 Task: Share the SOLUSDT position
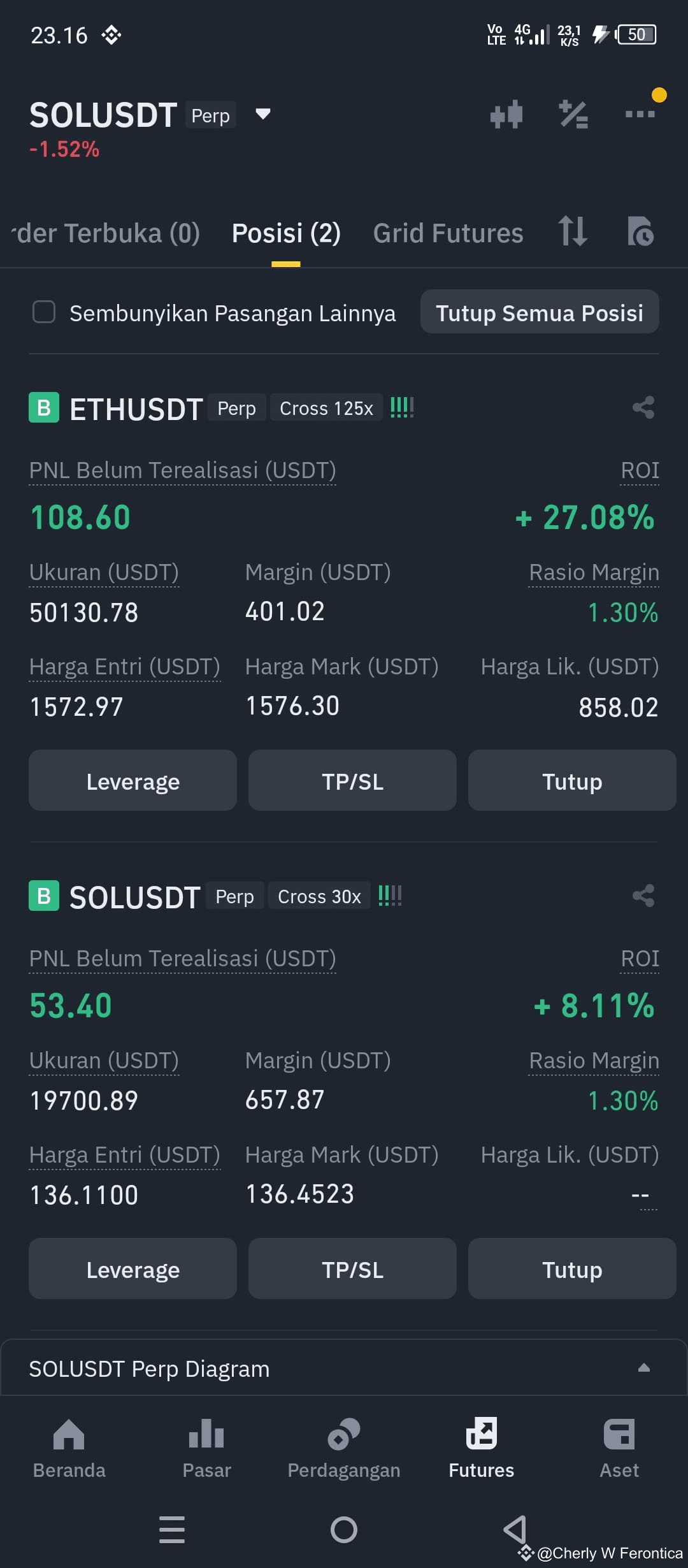tap(643, 896)
